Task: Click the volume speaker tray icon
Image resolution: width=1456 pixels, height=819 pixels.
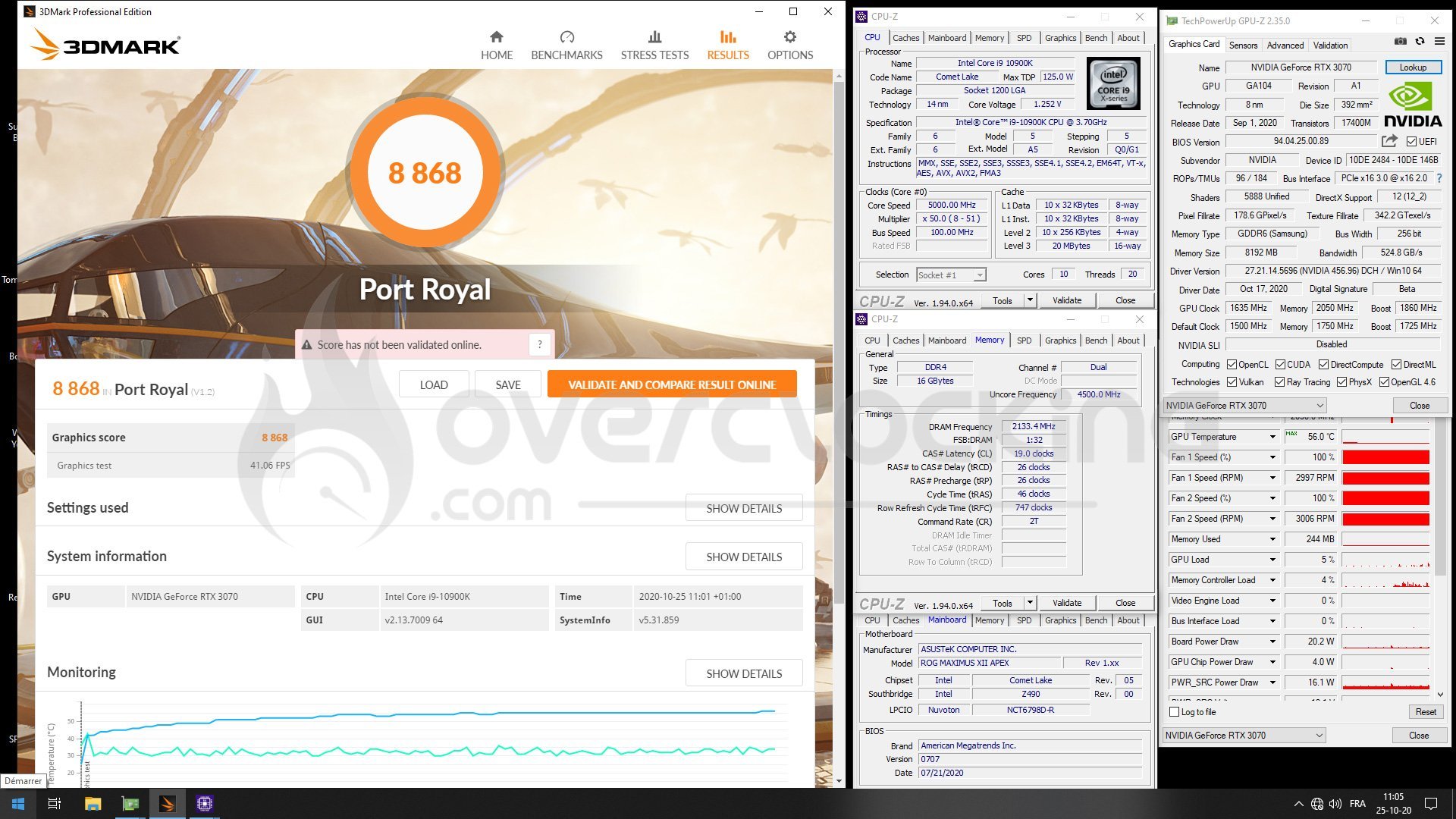Action: point(1335,804)
